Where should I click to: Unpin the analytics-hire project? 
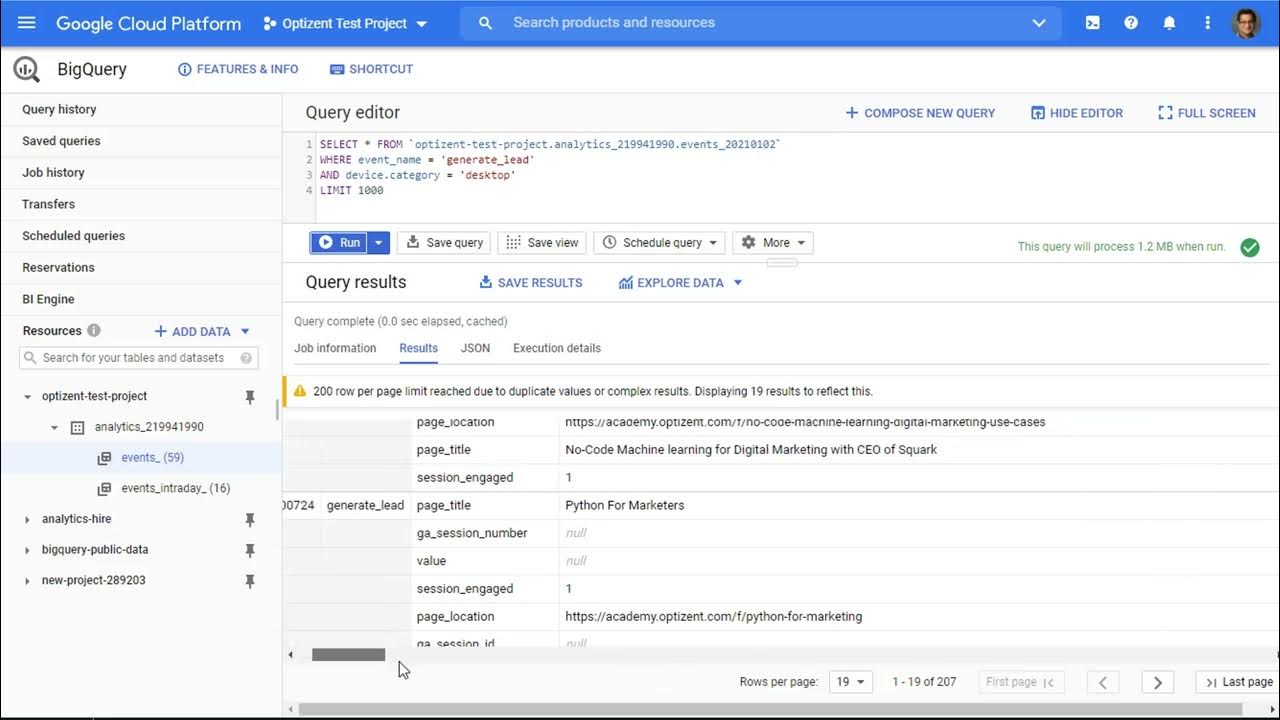point(250,520)
